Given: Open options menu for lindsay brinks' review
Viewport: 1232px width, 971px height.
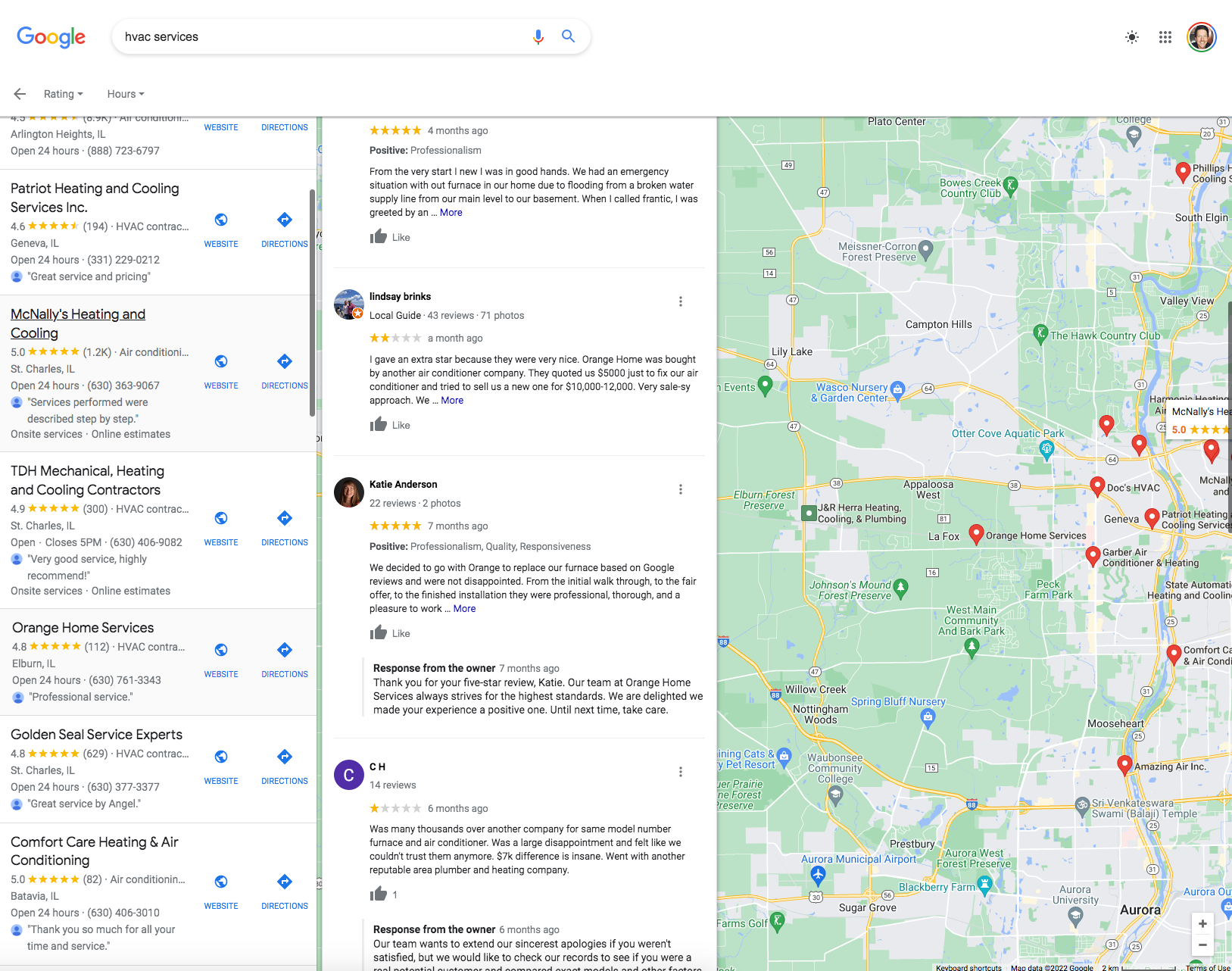Looking at the screenshot, I should pos(681,301).
